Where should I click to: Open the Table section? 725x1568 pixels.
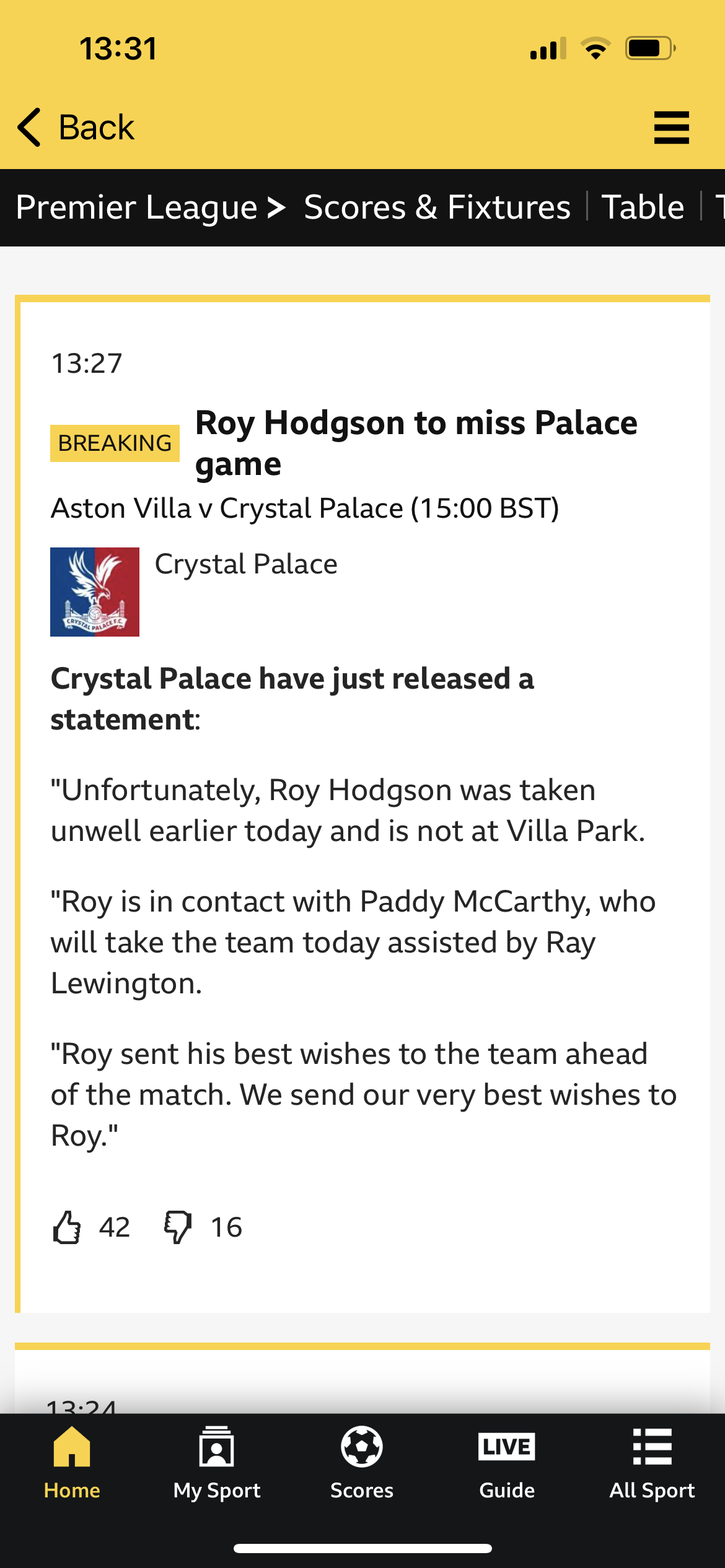[643, 207]
